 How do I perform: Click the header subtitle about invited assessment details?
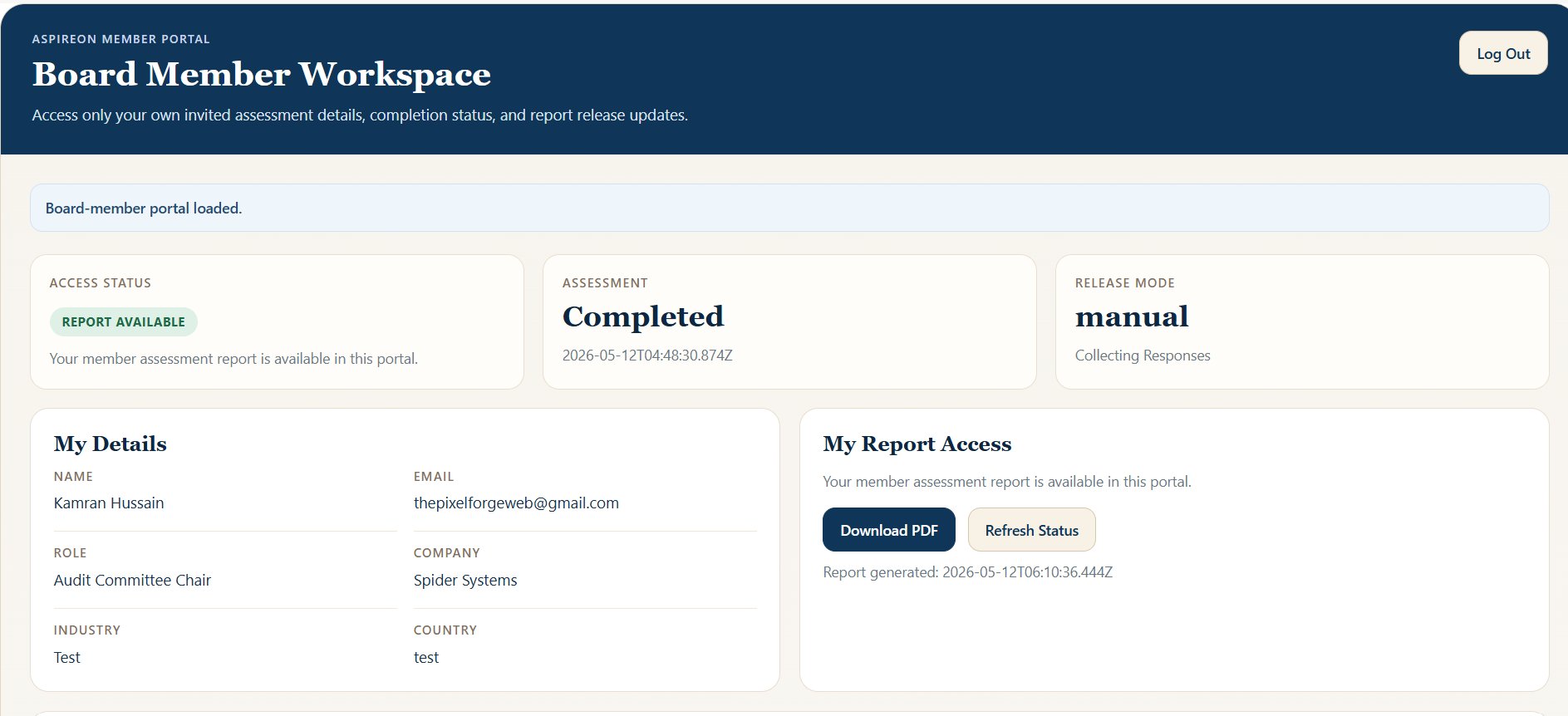pyautogui.click(x=360, y=115)
